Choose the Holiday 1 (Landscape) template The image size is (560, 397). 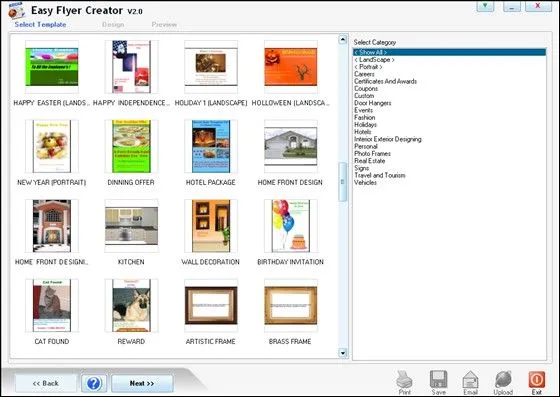click(211, 67)
